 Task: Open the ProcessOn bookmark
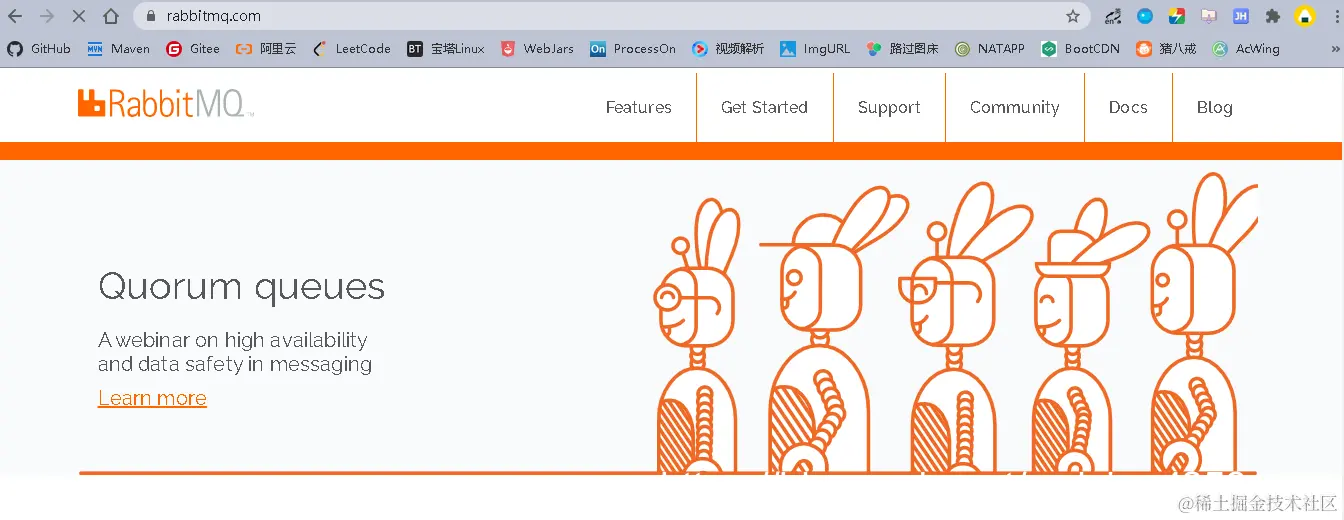click(633, 48)
